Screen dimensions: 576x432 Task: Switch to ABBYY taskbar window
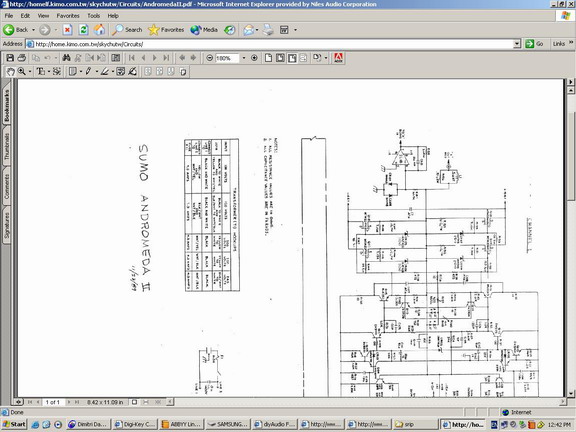point(181,424)
